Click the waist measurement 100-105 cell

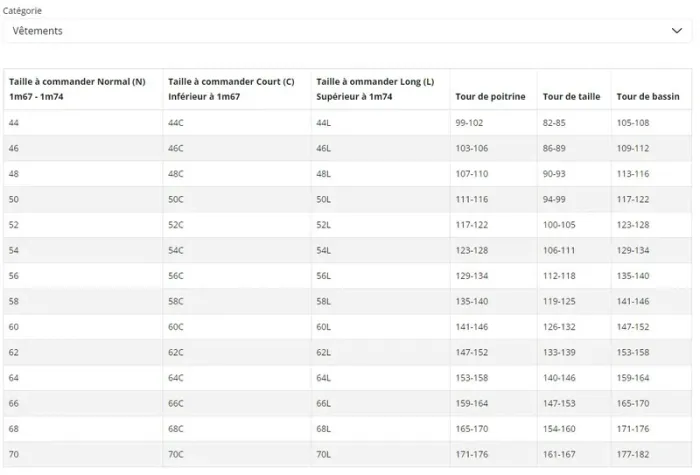point(559,225)
